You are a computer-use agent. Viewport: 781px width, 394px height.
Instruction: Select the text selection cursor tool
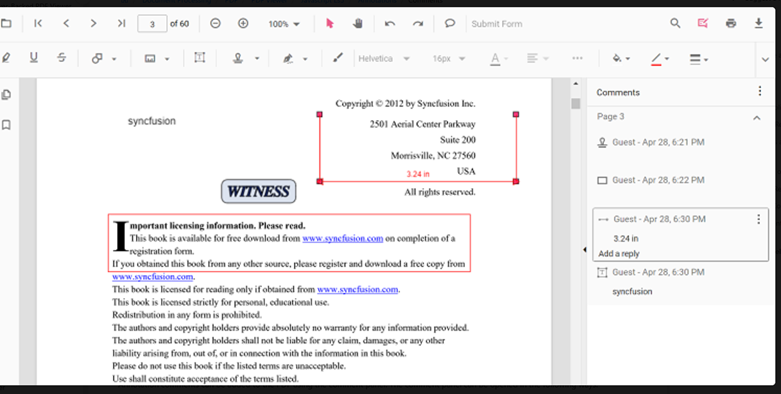pos(330,23)
